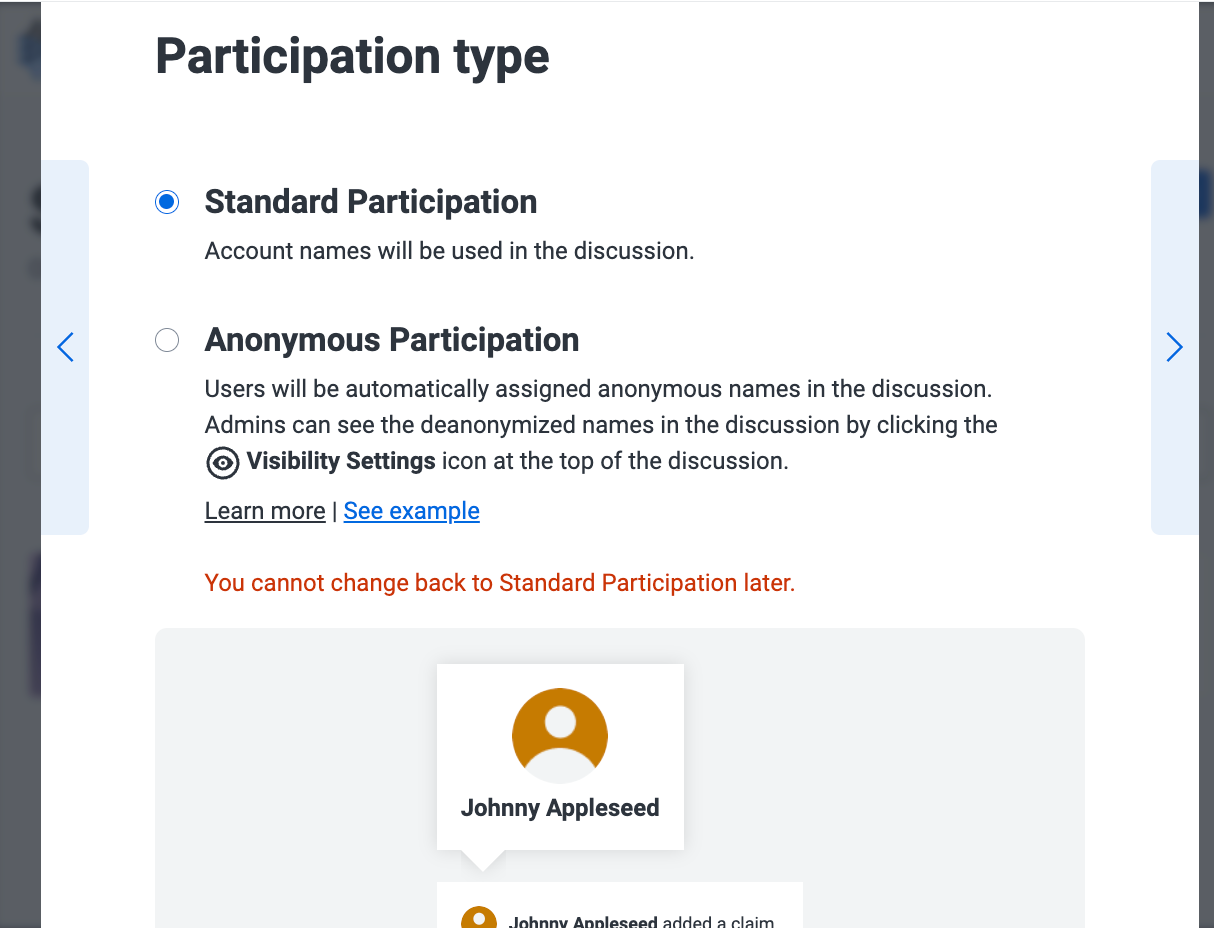
Task: Open the See example link
Action: click(x=411, y=511)
